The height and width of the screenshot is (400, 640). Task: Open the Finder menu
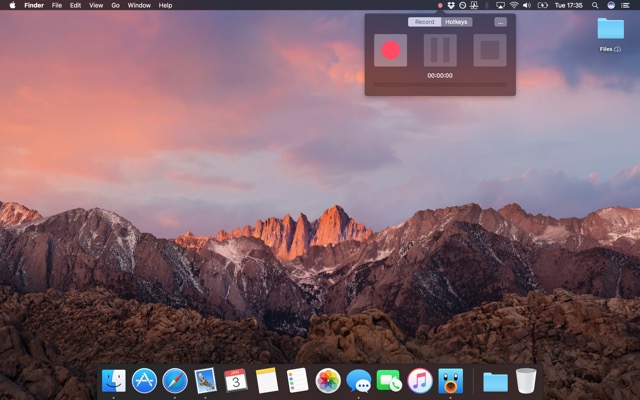tap(34, 5)
